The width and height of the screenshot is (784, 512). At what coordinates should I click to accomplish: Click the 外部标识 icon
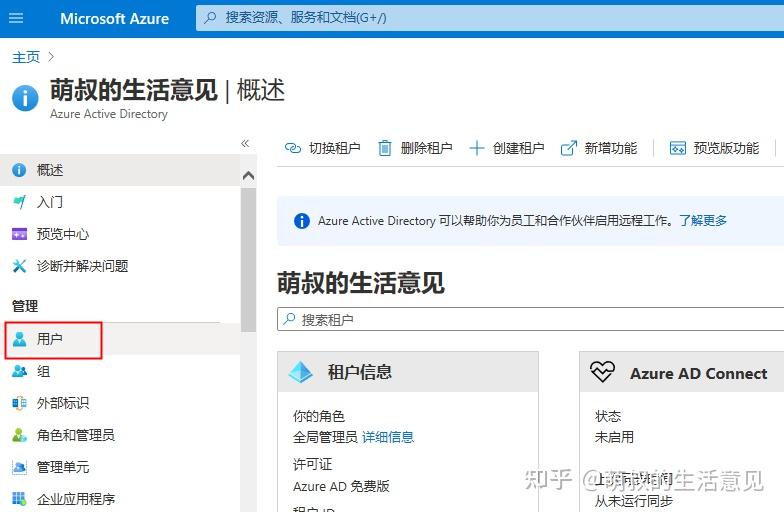pyautogui.click(x=19, y=403)
